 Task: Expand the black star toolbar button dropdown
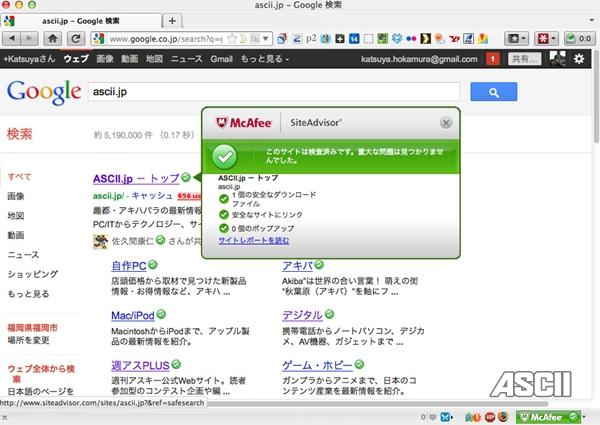coord(524,39)
